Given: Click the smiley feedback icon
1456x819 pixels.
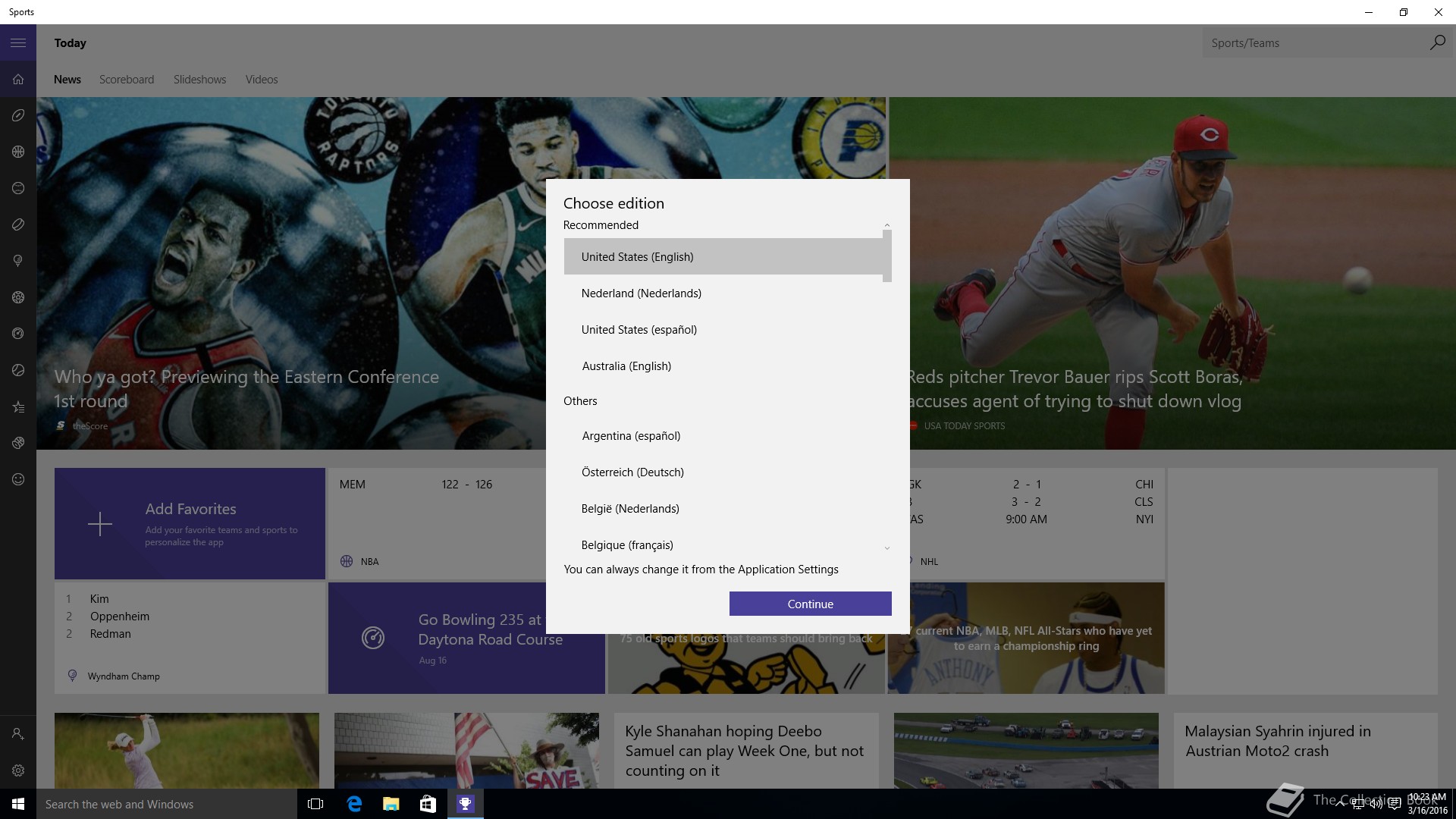Looking at the screenshot, I should click(x=18, y=479).
